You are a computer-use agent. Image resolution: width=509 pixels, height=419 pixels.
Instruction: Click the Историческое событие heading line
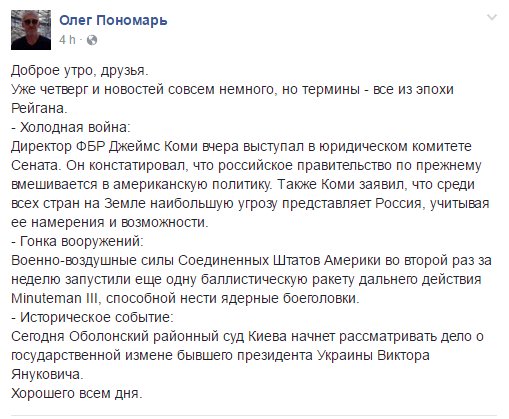(92, 317)
